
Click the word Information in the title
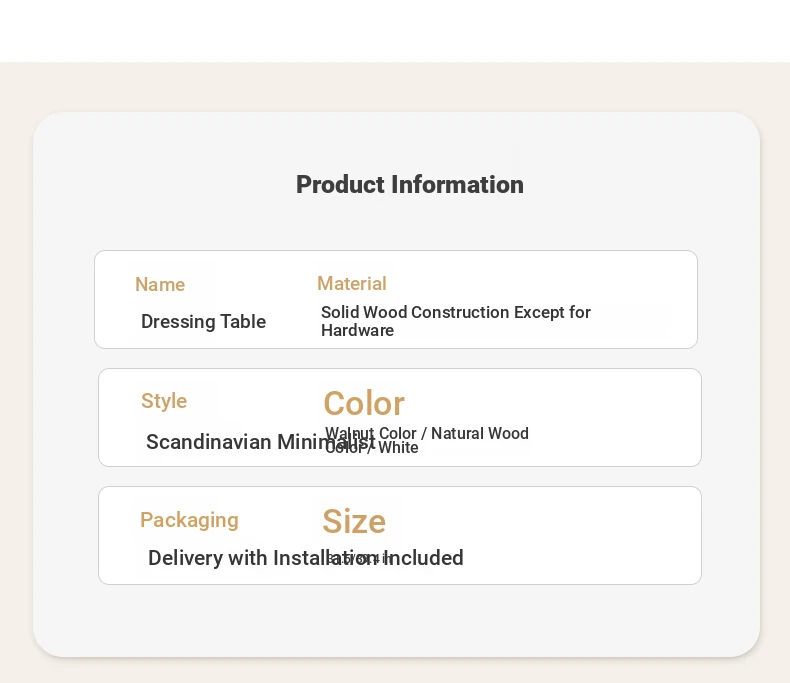457,184
